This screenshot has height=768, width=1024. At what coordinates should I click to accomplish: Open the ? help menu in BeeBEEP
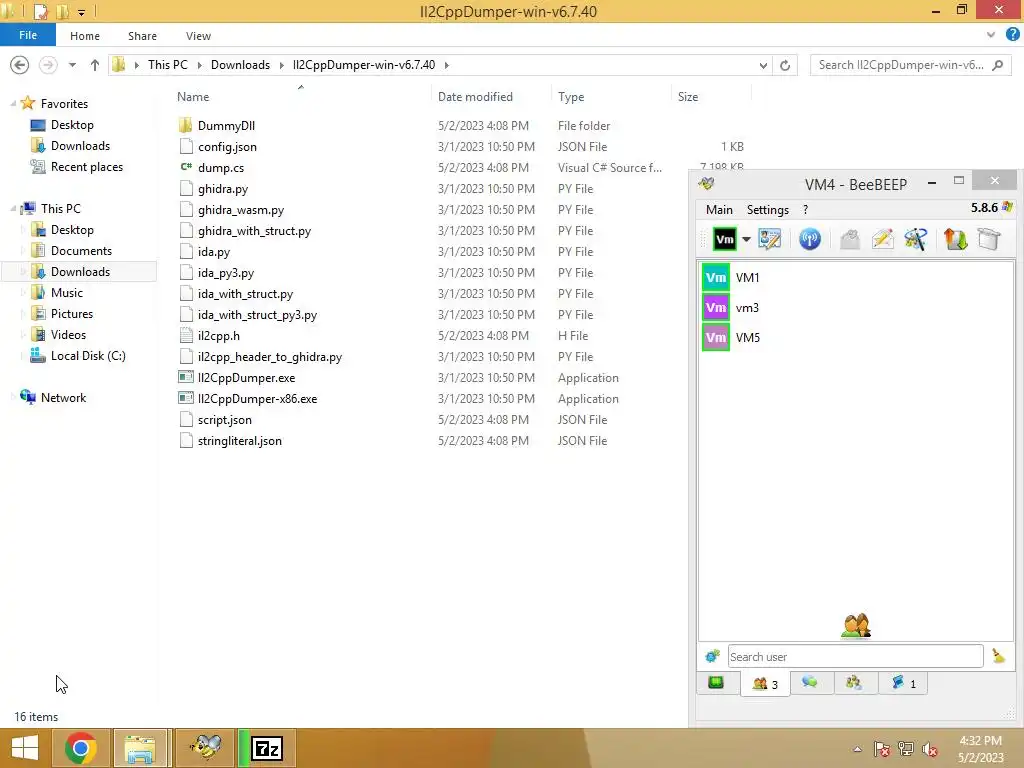(x=805, y=210)
